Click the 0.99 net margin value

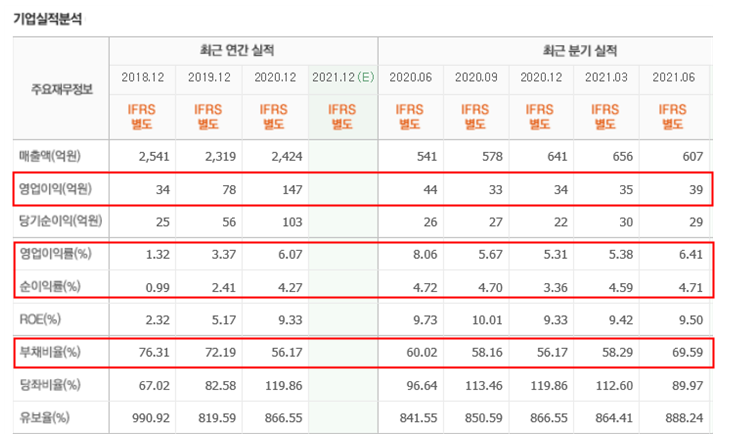pyautogui.click(x=158, y=288)
